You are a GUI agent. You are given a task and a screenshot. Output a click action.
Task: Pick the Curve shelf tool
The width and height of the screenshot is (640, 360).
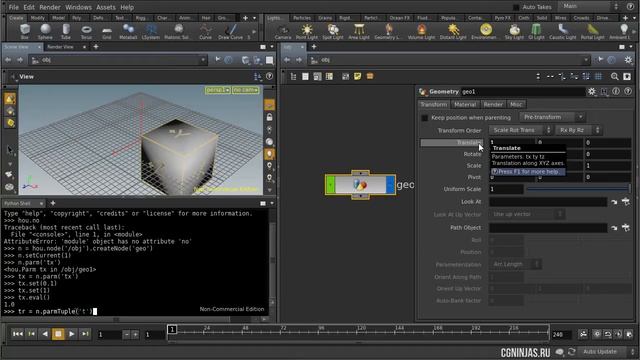205,31
